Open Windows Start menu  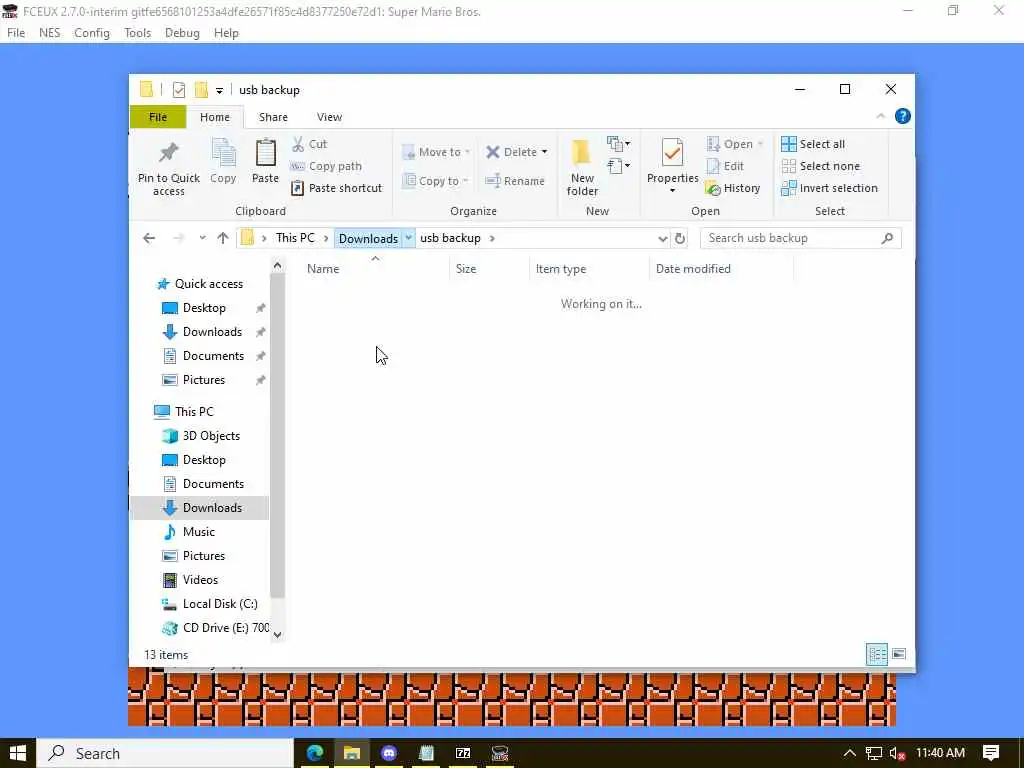(x=18, y=753)
